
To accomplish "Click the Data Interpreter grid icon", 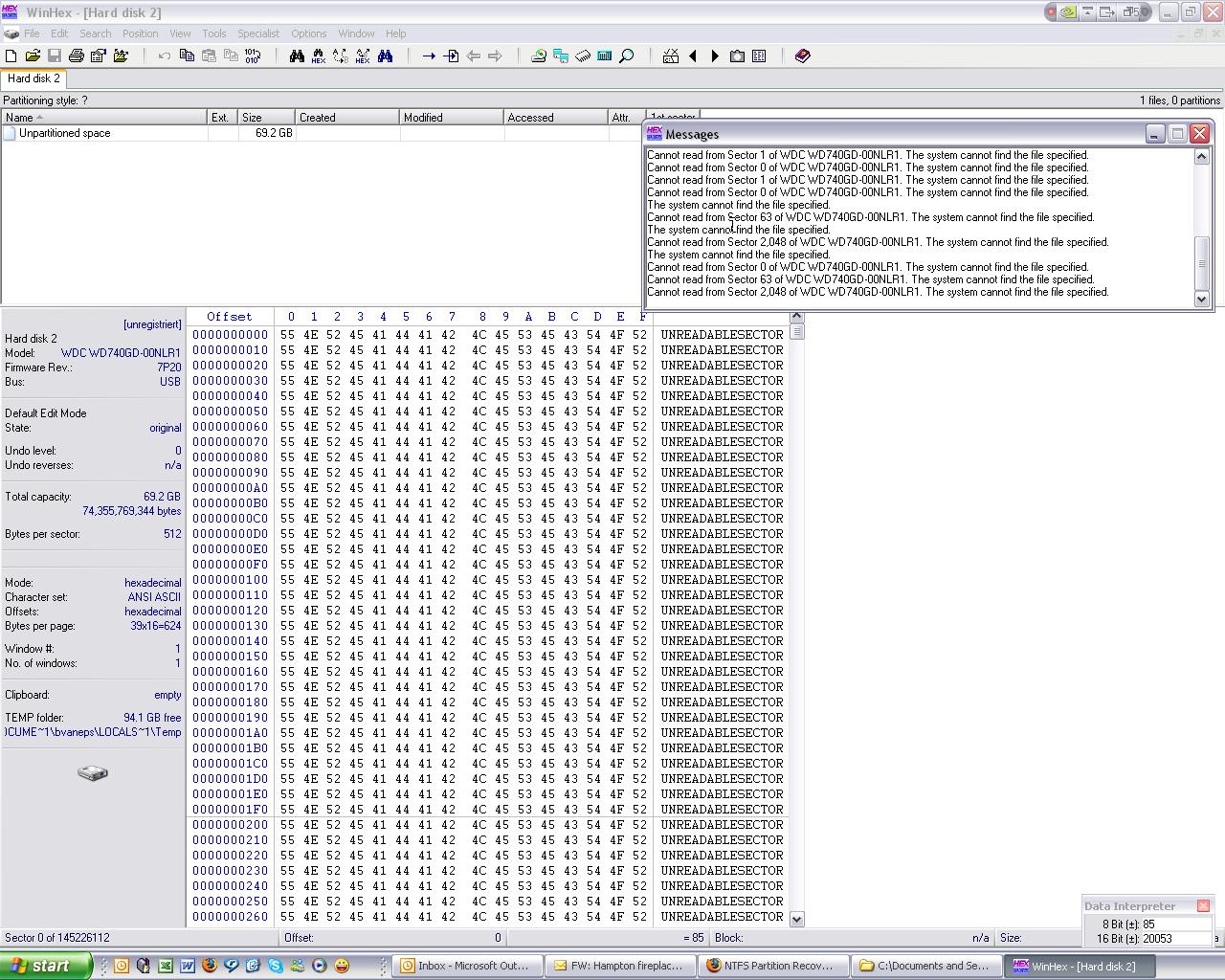I will point(759,56).
